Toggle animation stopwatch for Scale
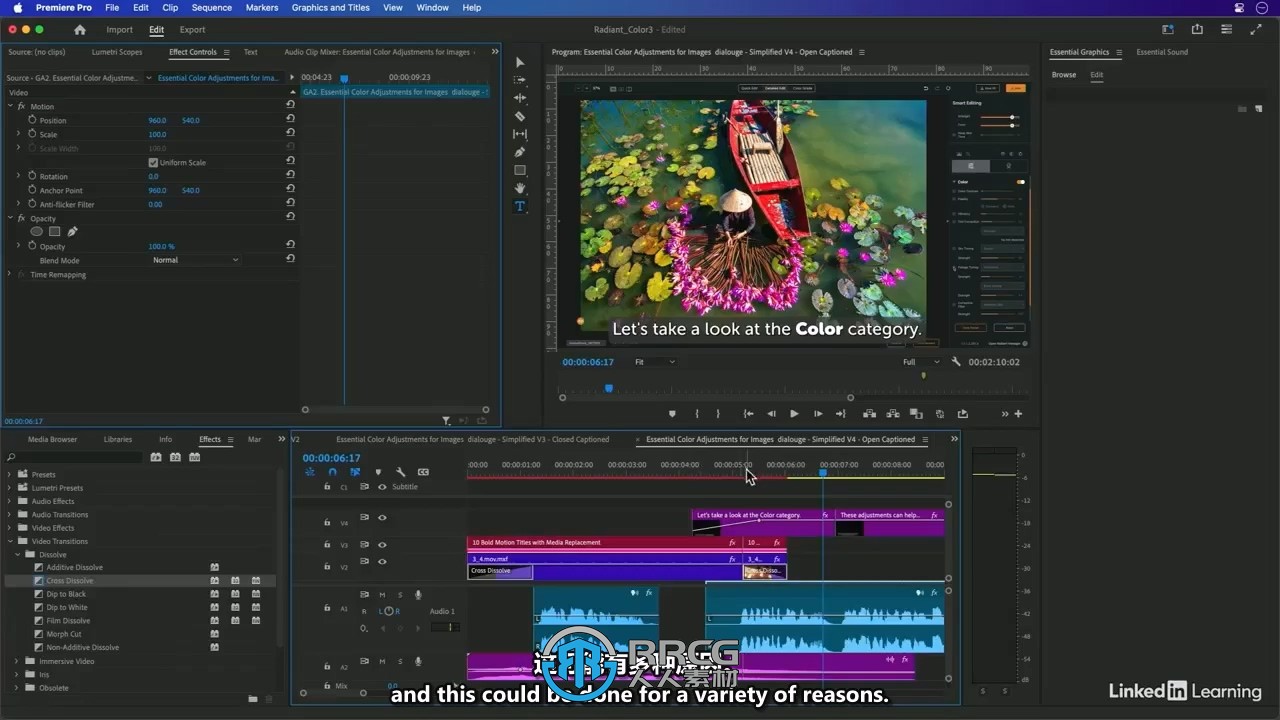The width and height of the screenshot is (1280, 720). tap(32, 134)
